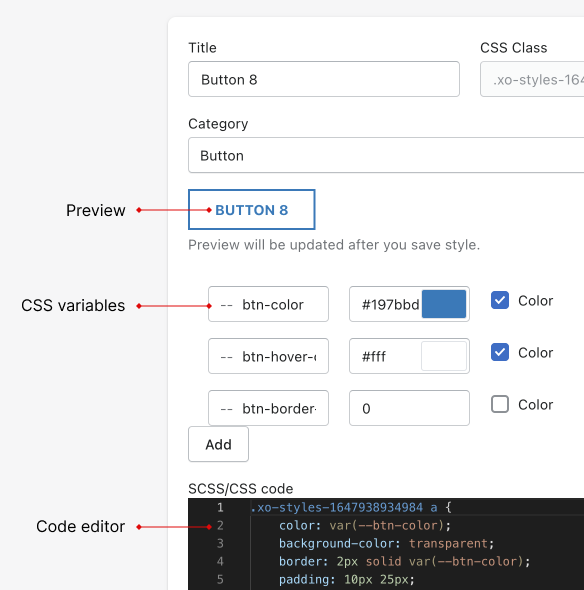
Task: Click the BUTTON 8 preview button
Action: point(251,210)
